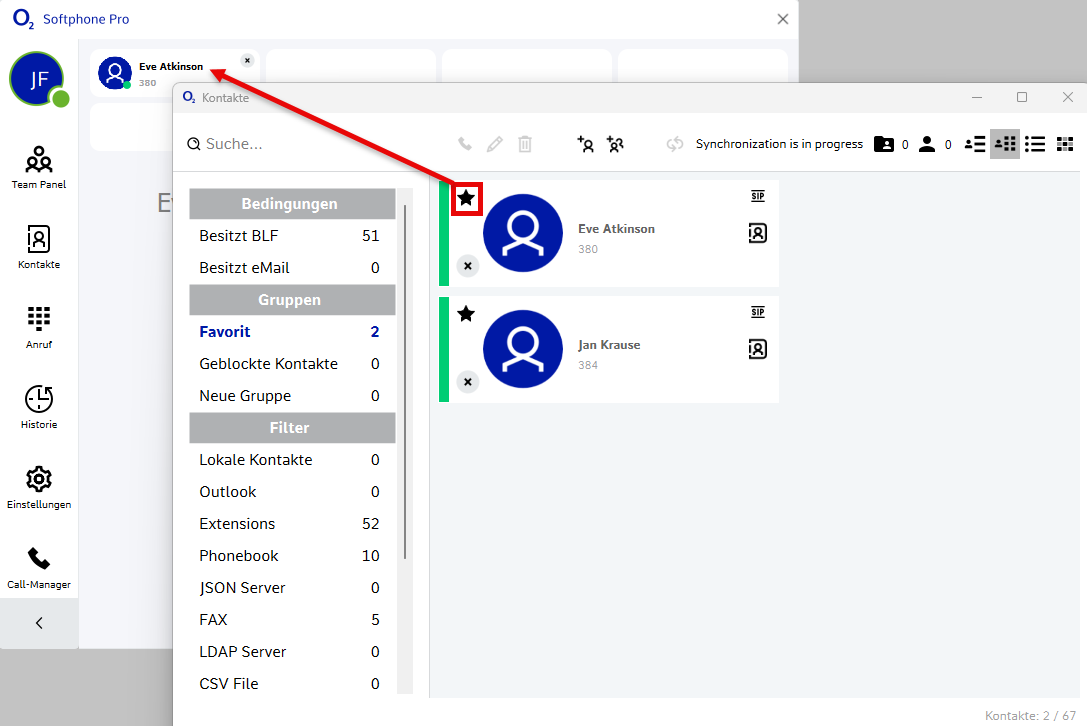Select Besitzt BLF condition
Image resolution: width=1087 pixels, height=726 pixels.
tap(239, 236)
